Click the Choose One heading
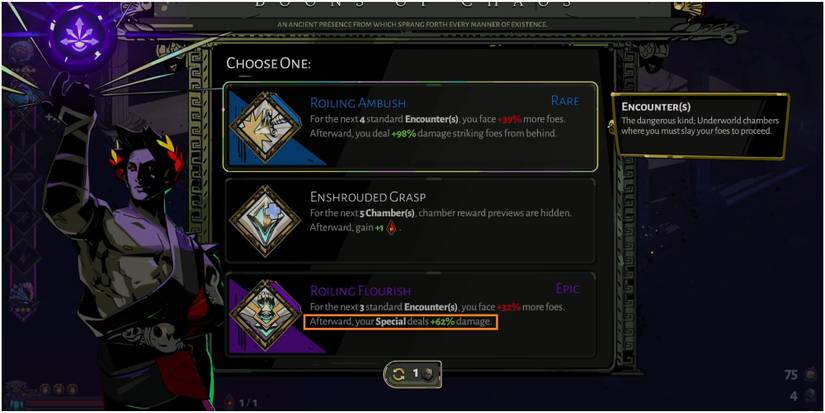This screenshot has height=413, width=825. 268,64
